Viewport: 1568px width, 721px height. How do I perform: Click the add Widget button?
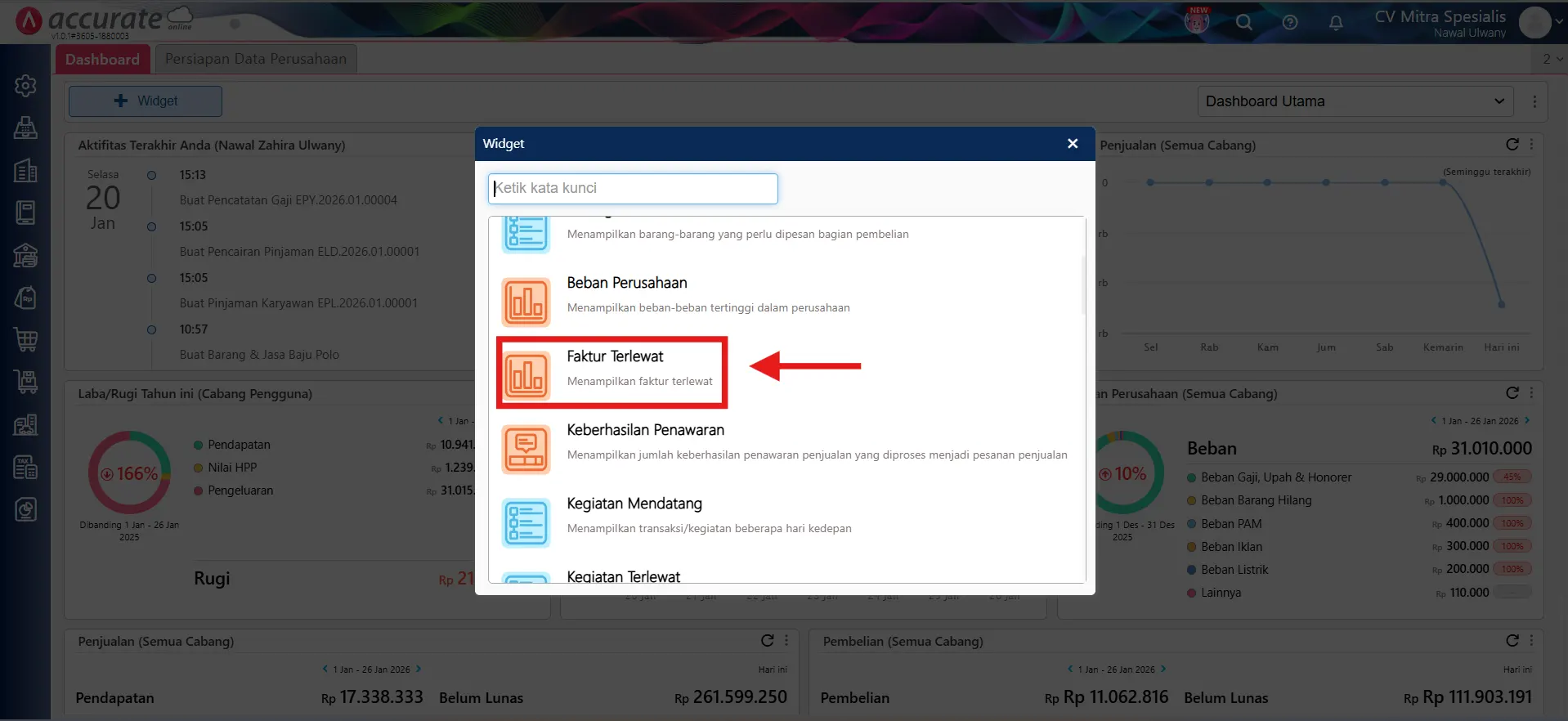point(146,101)
